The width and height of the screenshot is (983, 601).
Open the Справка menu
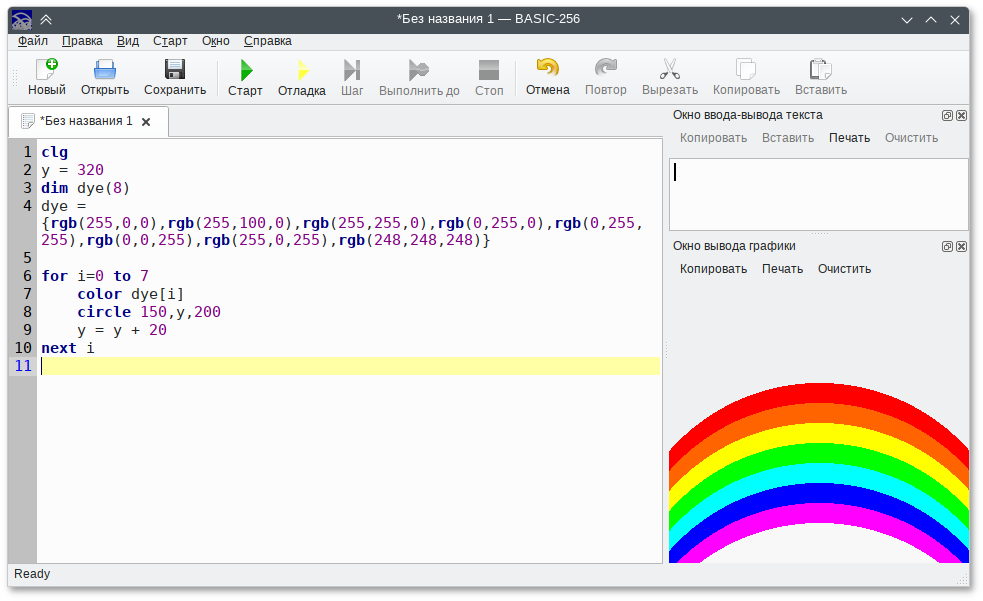coord(268,41)
